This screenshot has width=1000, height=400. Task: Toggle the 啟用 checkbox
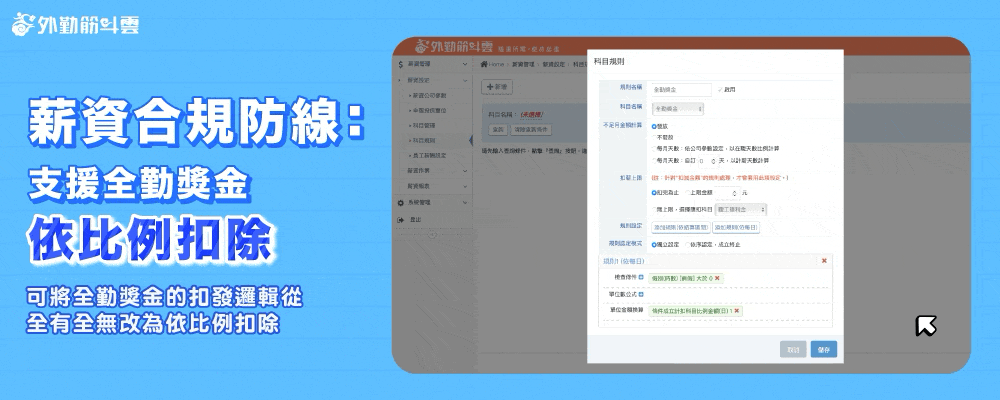pyautogui.click(x=719, y=89)
